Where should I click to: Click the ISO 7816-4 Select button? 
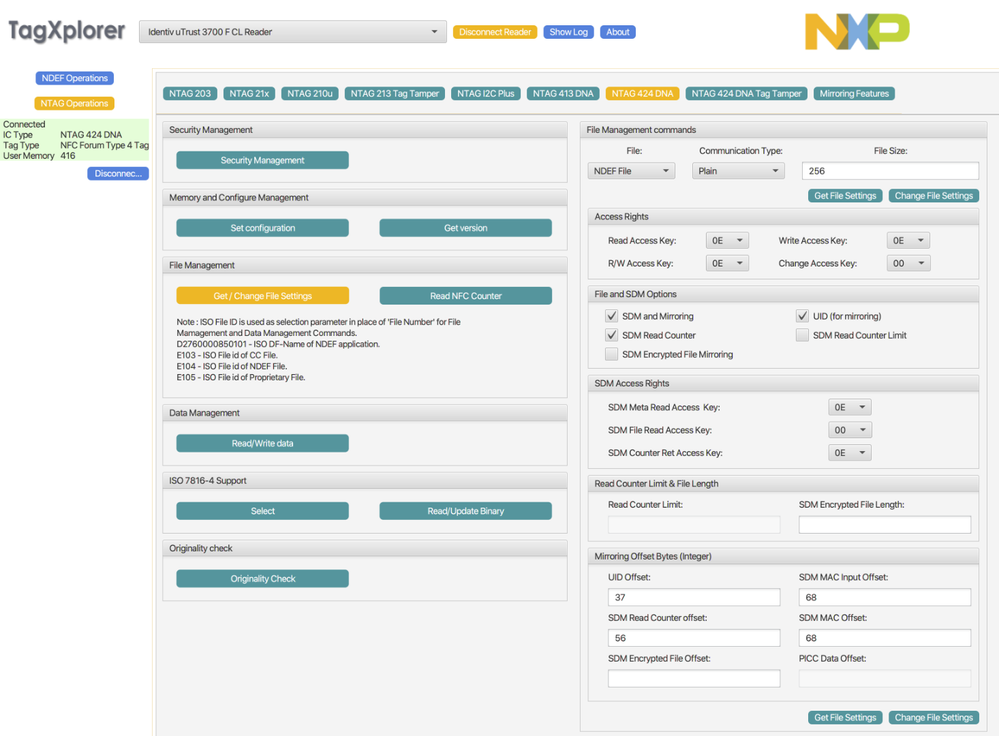pos(262,511)
